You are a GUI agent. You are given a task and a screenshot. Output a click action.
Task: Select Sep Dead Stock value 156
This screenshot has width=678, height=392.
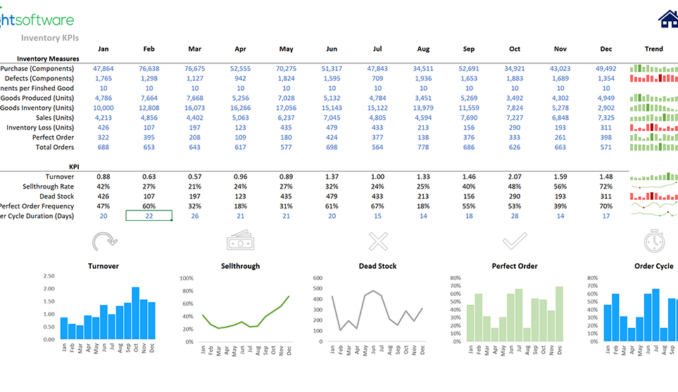[469, 196]
